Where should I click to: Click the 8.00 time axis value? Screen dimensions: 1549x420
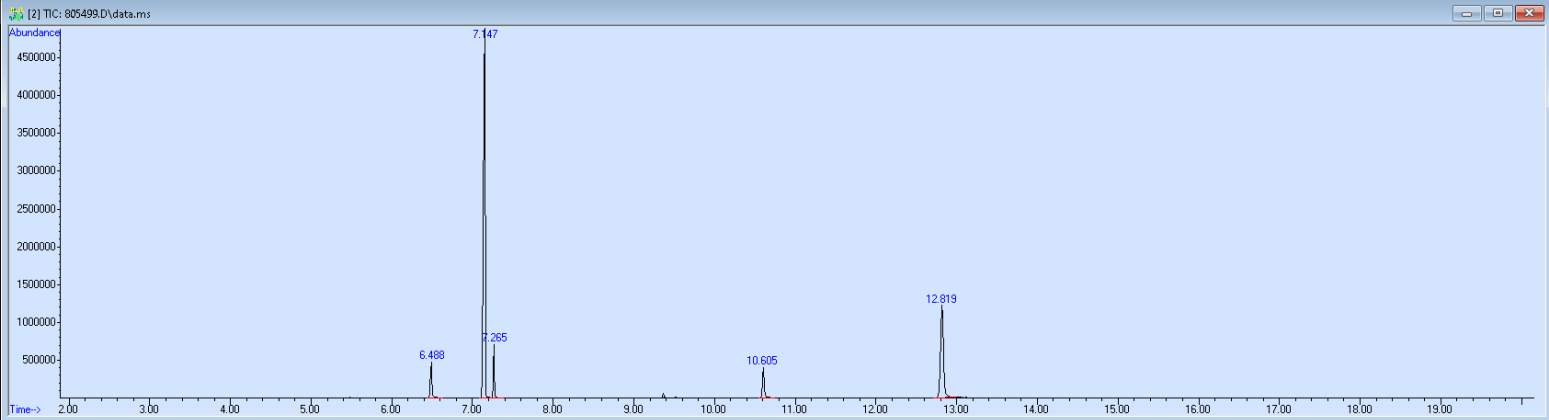[x=552, y=409]
